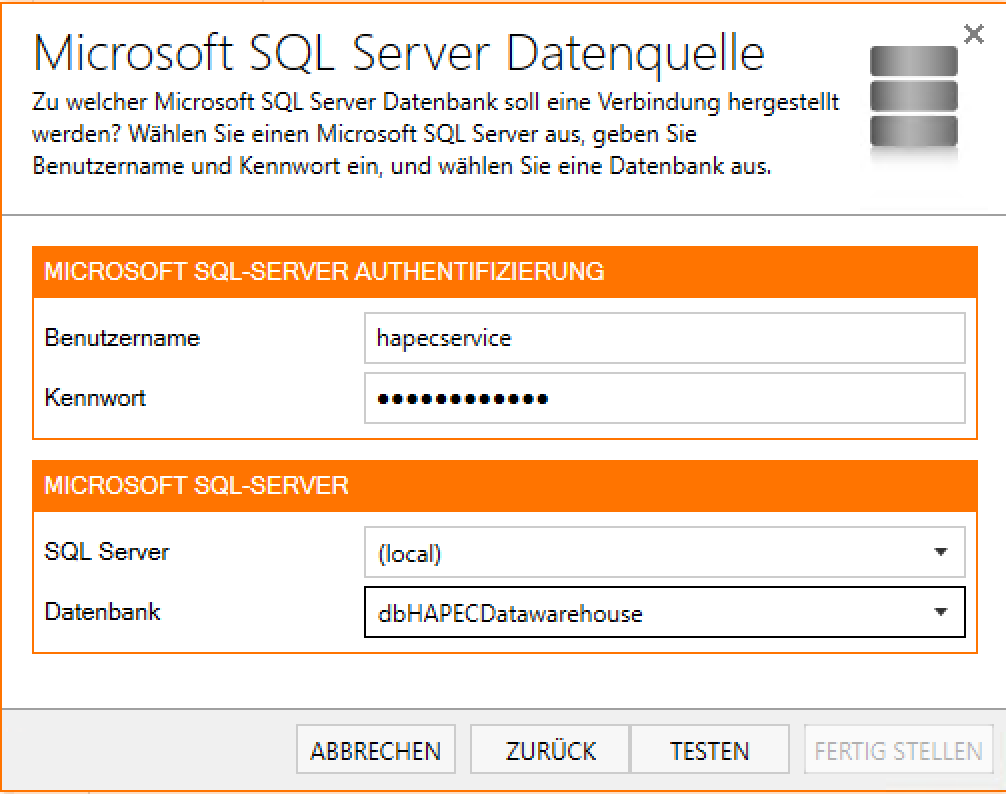
Task: Click the orange MICROSOFT SQL-SERVER section header
Action: coord(197,486)
